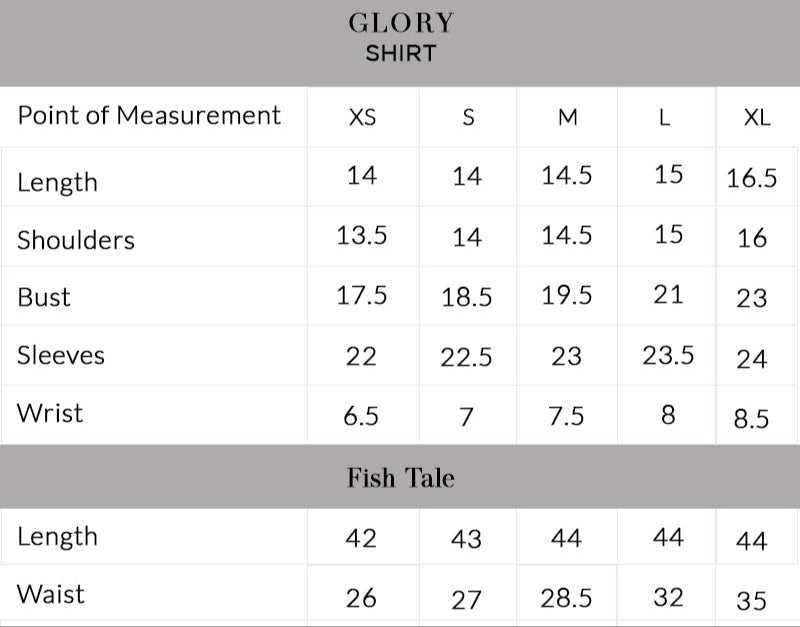
Task: Click the Waist M value 28.5
Action: pyautogui.click(x=566, y=598)
